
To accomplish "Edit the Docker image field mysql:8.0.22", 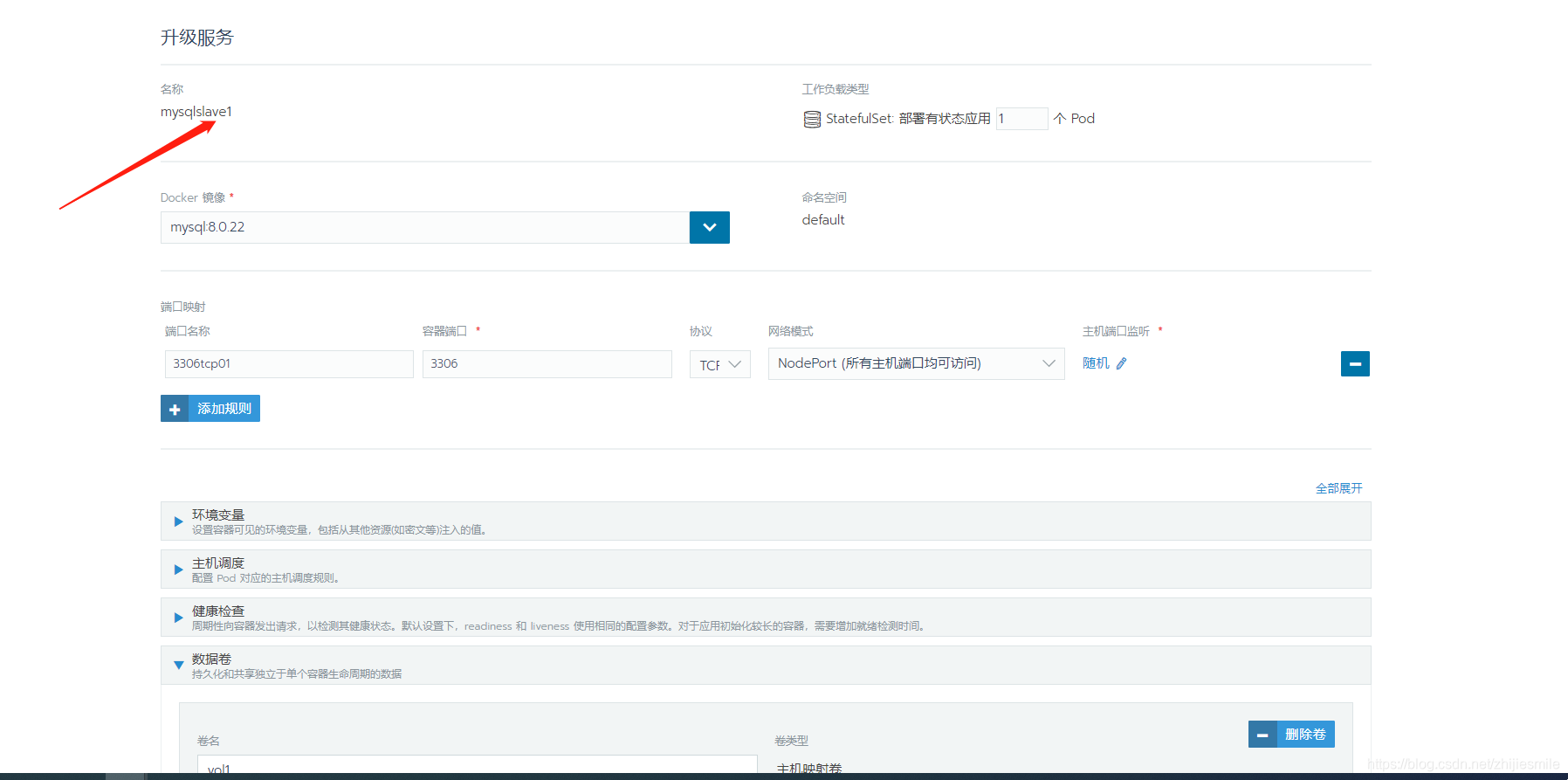I will click(425, 227).
